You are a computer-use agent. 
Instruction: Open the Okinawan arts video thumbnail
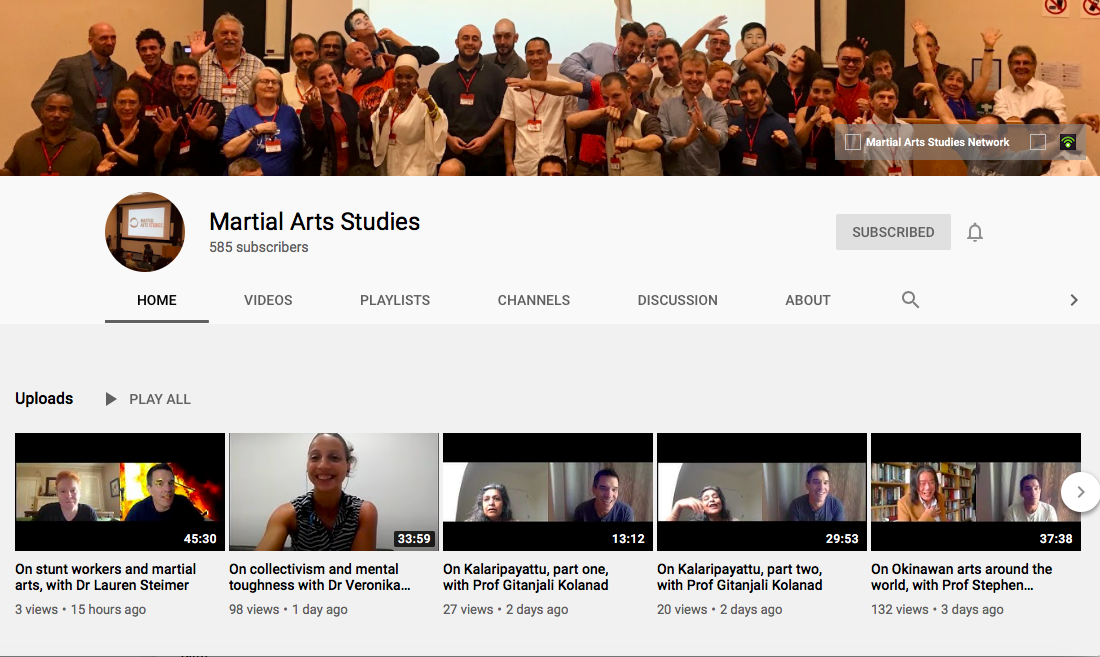click(x=976, y=492)
